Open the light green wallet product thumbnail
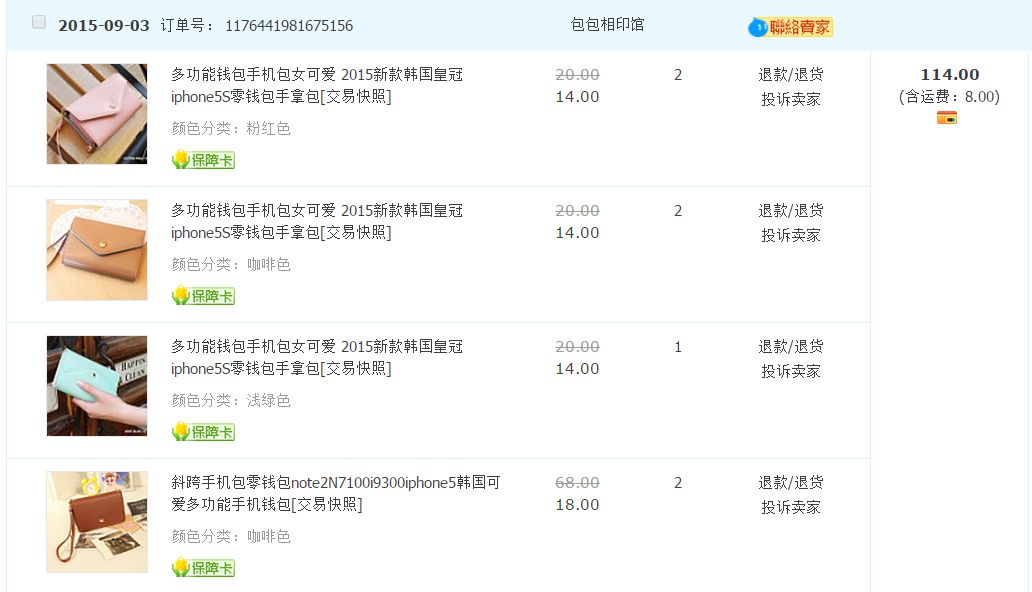Image resolution: width=1032 pixels, height=592 pixels. tap(97, 386)
